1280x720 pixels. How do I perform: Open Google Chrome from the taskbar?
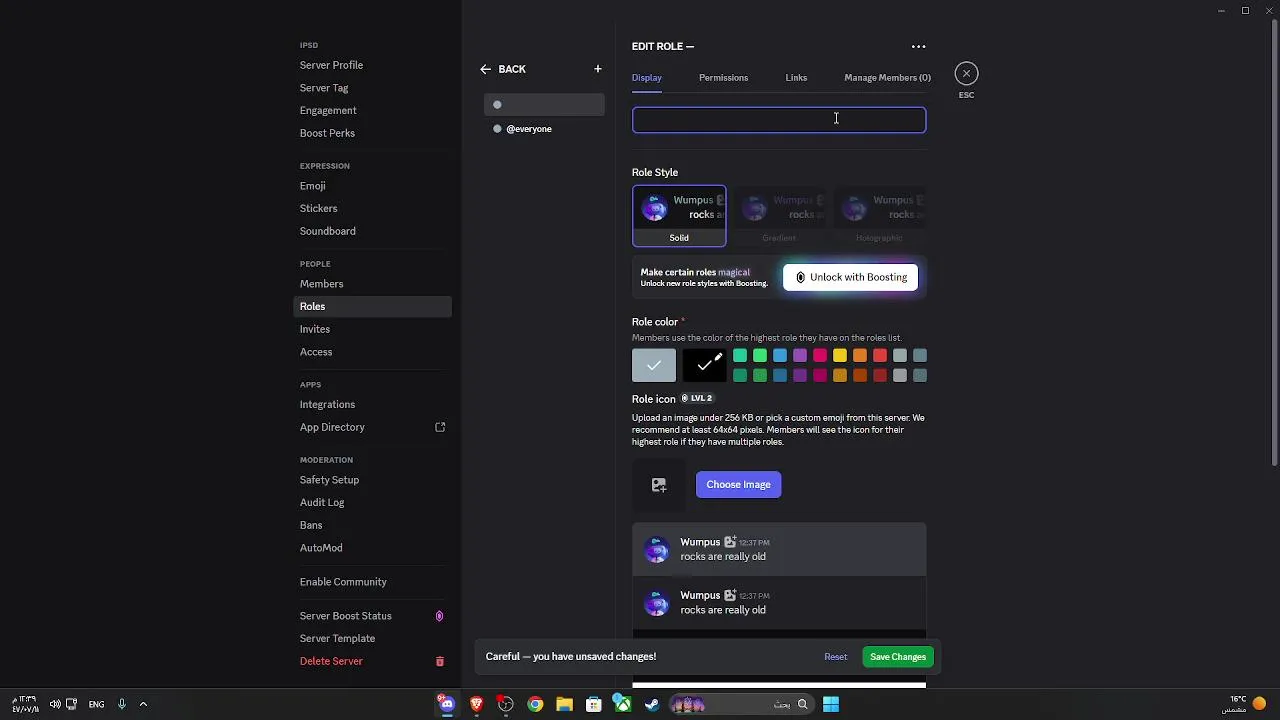click(x=535, y=704)
